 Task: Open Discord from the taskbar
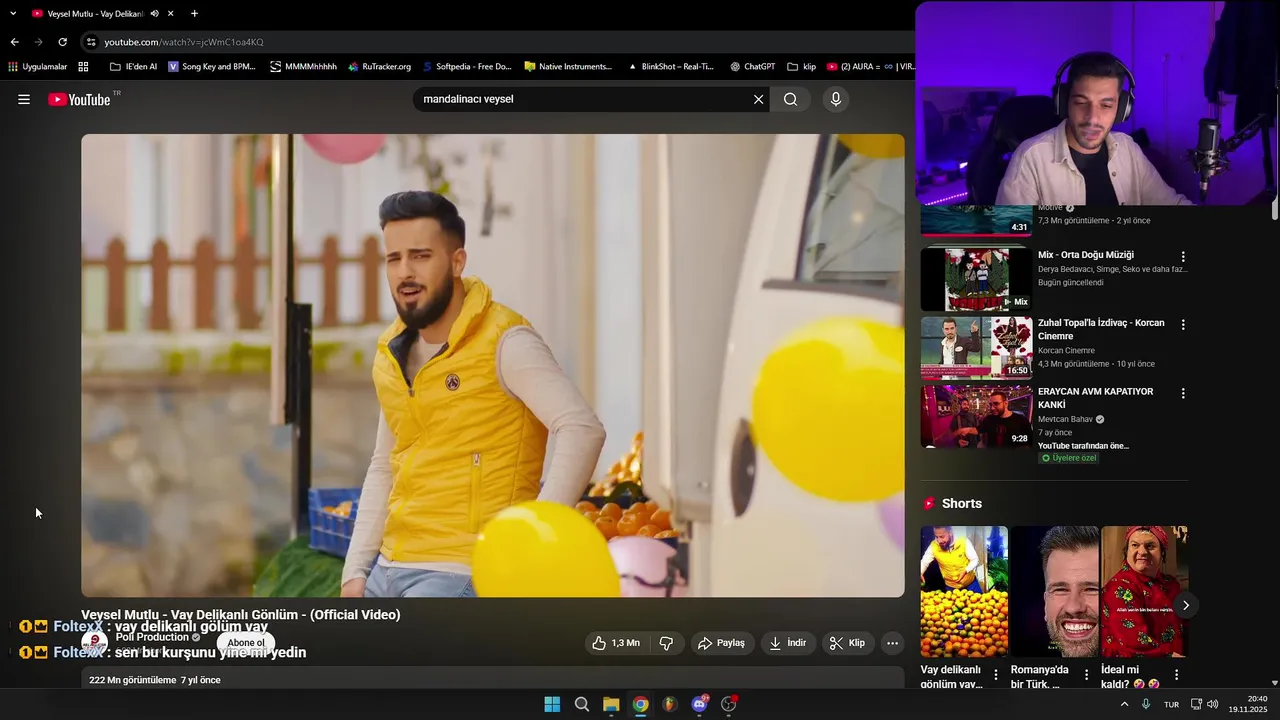[699, 704]
